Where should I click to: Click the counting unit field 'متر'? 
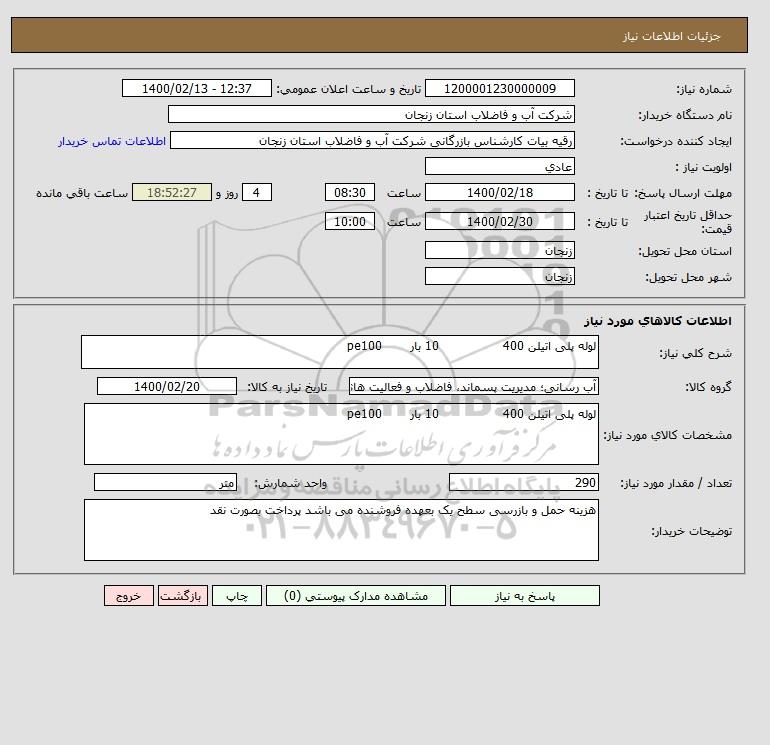click(x=165, y=482)
